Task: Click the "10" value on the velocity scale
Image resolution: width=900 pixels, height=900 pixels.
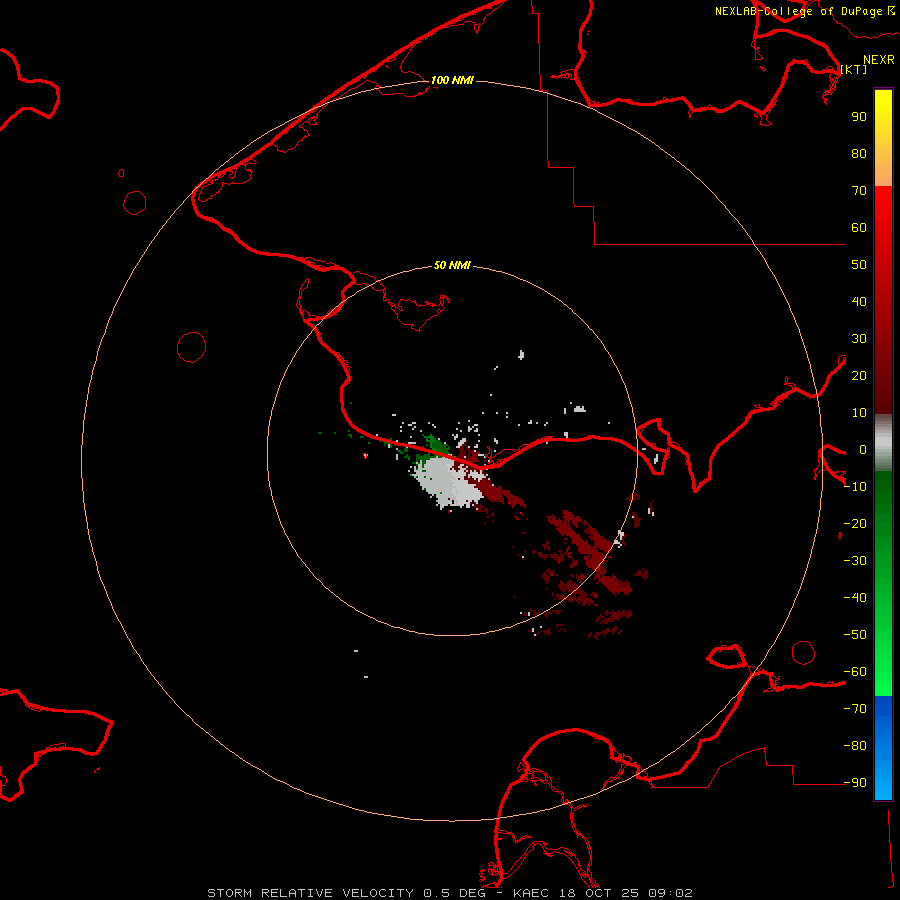Action: pos(859,413)
